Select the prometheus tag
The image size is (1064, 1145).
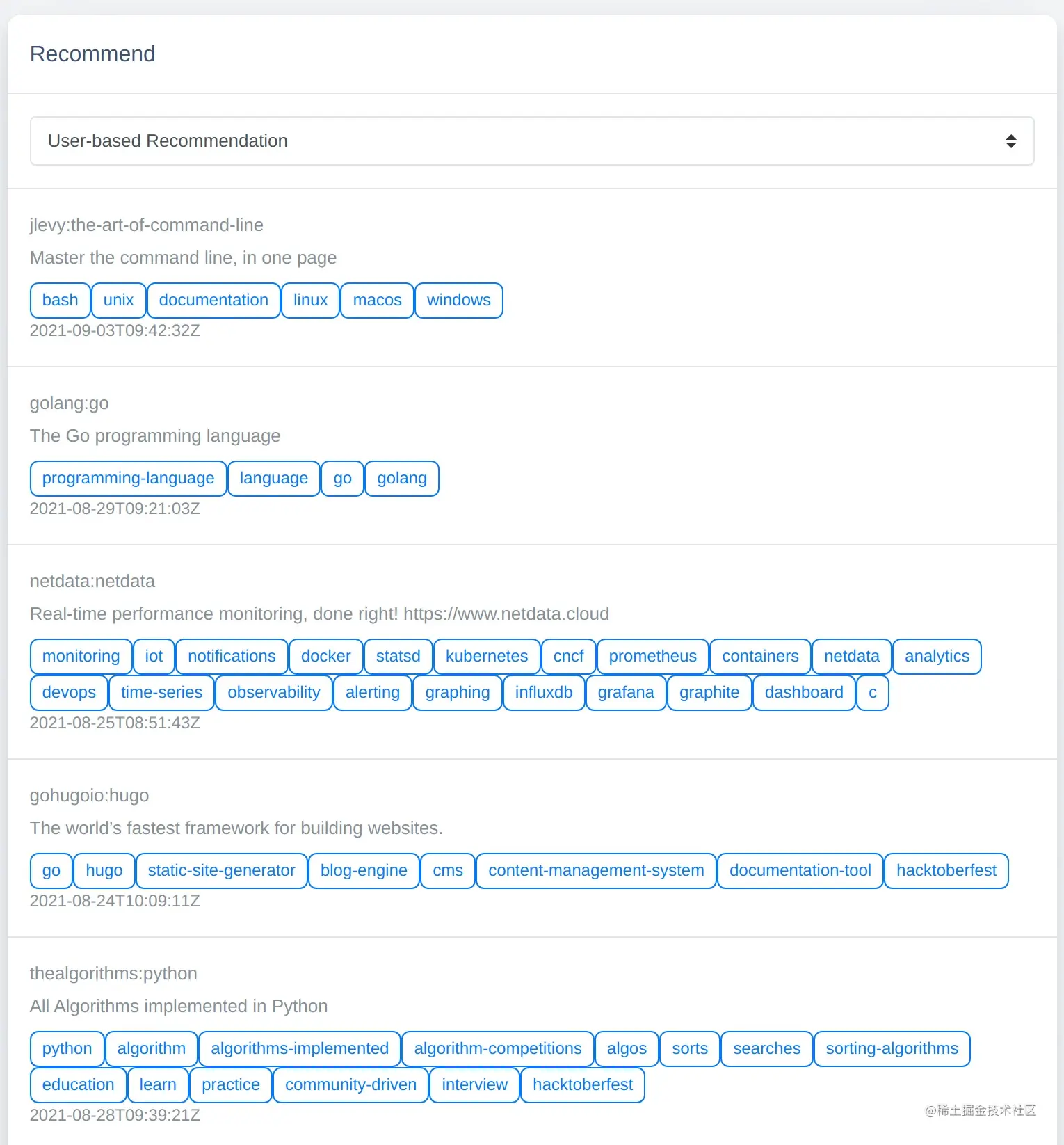[x=652, y=657]
